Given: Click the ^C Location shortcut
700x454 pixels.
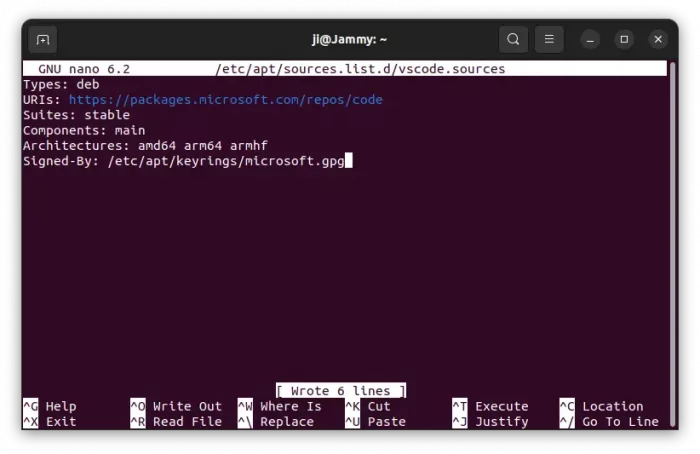Looking at the screenshot, I should tap(601, 406).
